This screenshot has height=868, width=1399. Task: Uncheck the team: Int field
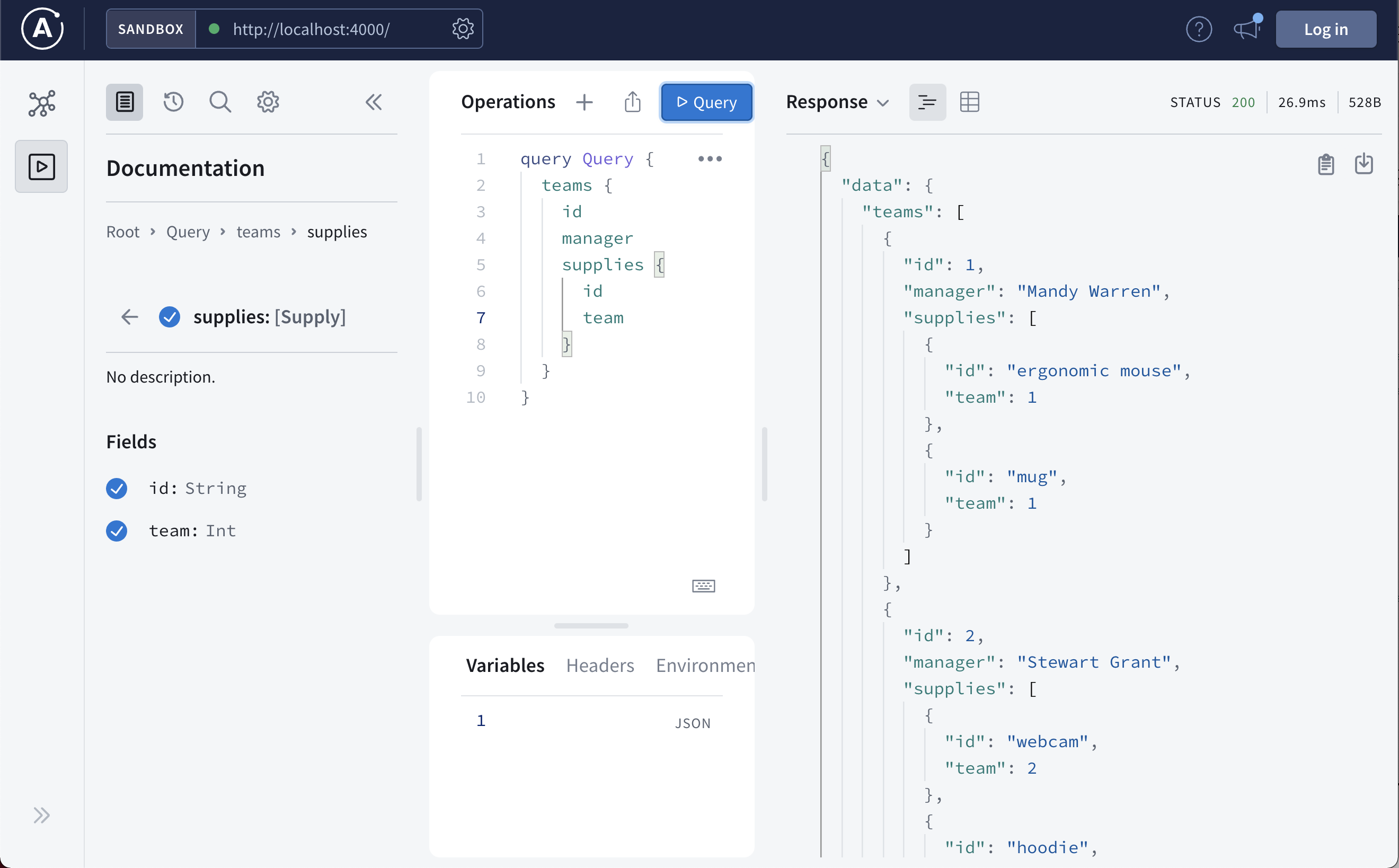coord(117,531)
